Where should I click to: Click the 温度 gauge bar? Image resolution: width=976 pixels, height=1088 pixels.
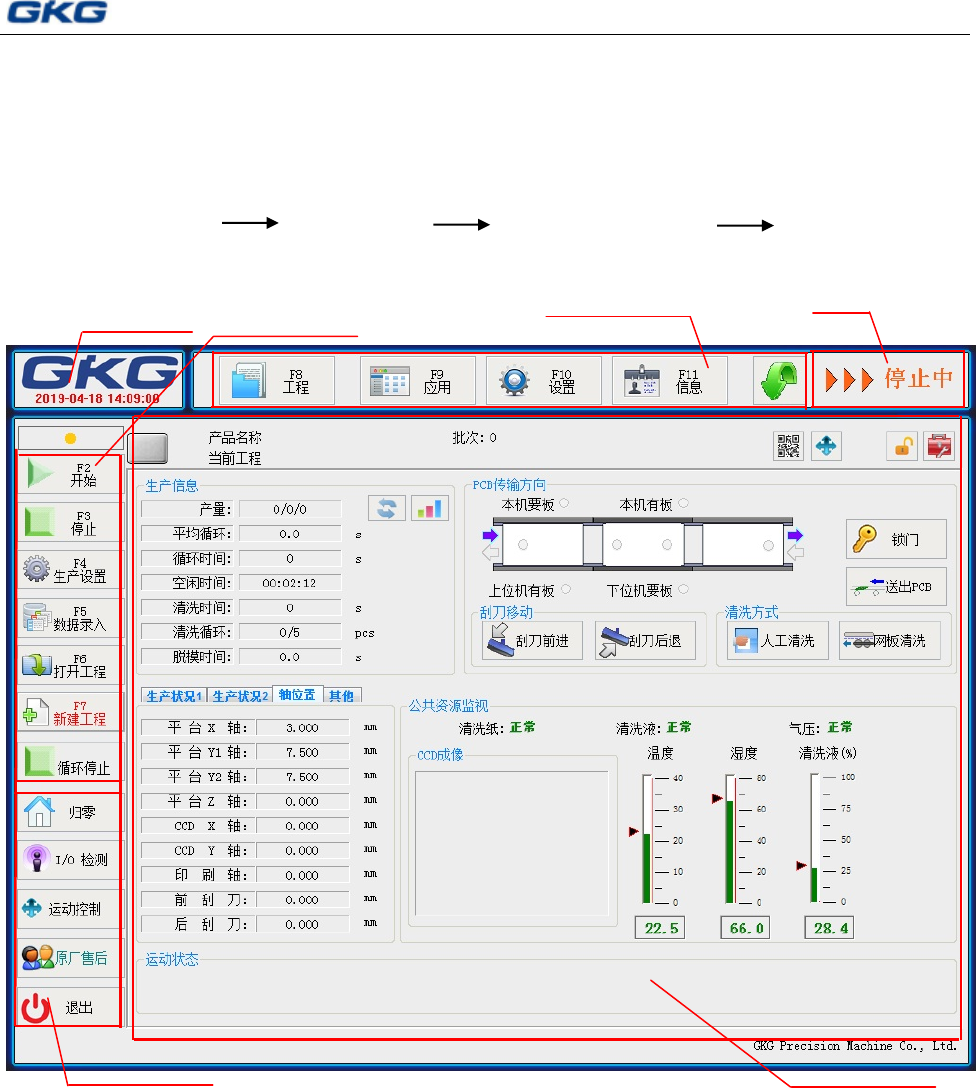click(x=647, y=839)
